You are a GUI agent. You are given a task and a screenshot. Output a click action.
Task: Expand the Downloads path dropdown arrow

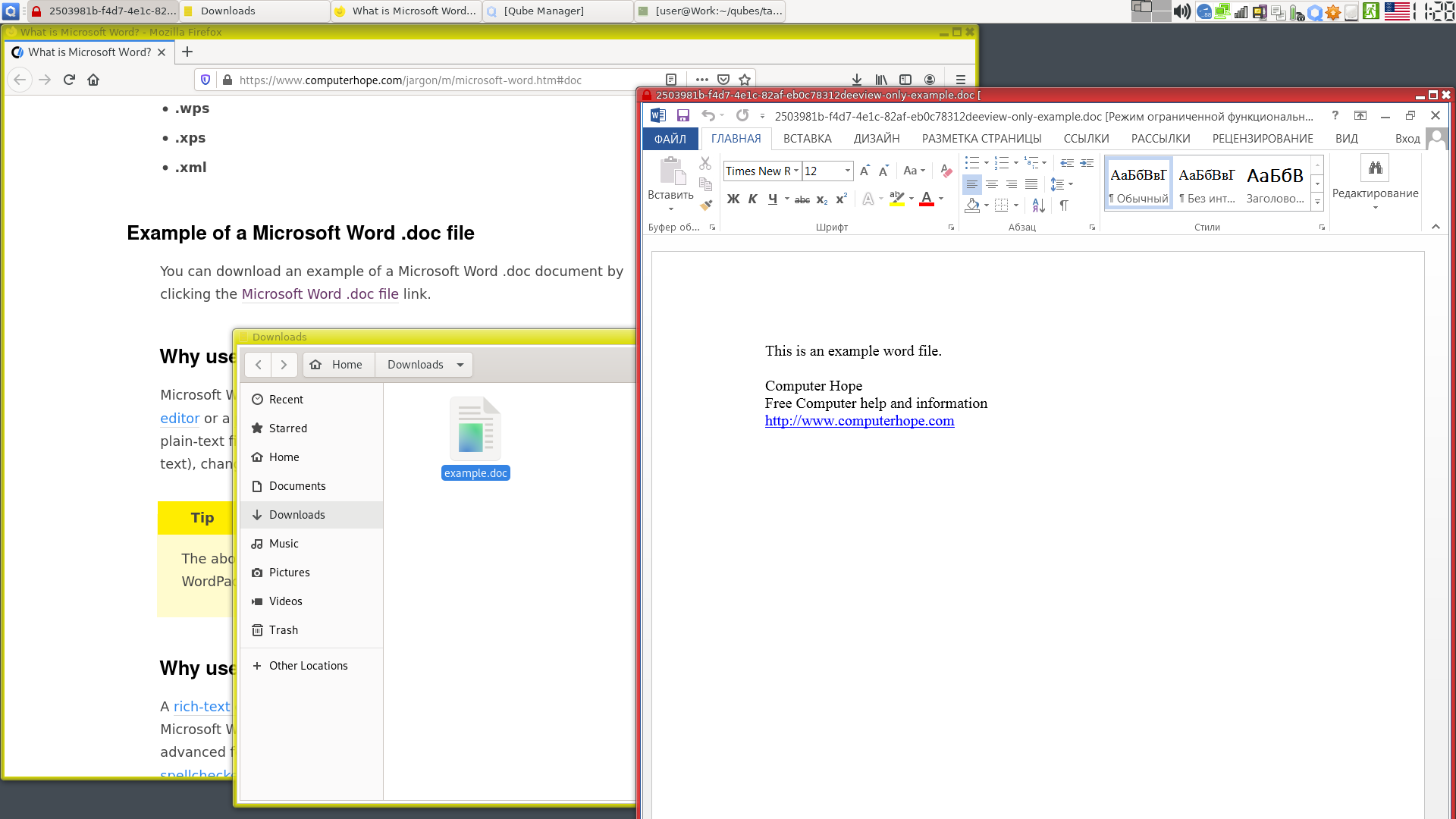pyautogui.click(x=460, y=365)
